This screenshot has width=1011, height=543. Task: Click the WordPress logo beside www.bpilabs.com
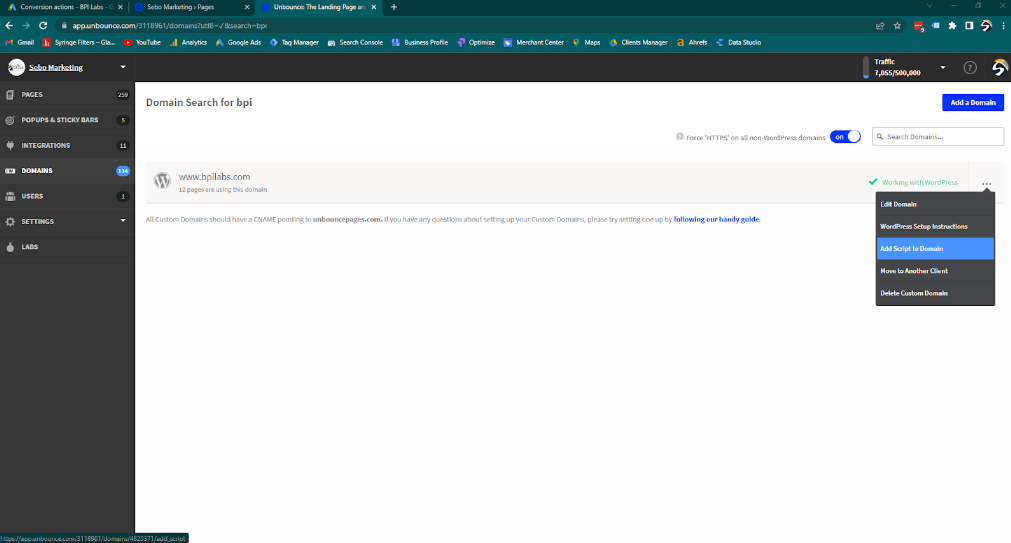coord(162,181)
